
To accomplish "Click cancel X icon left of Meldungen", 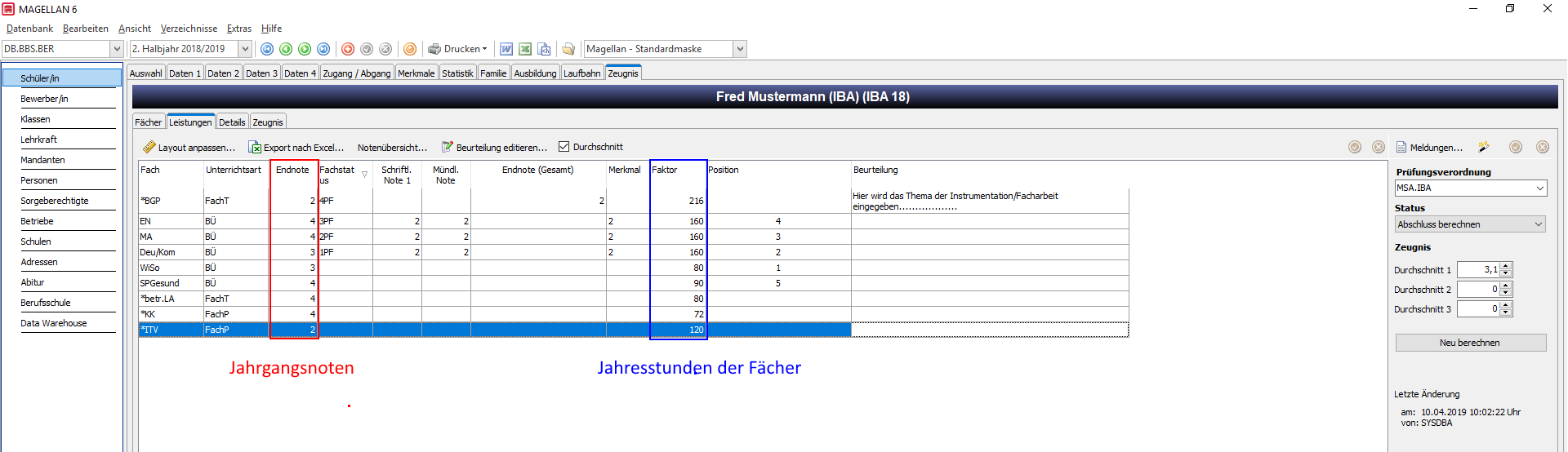I will [x=1379, y=147].
